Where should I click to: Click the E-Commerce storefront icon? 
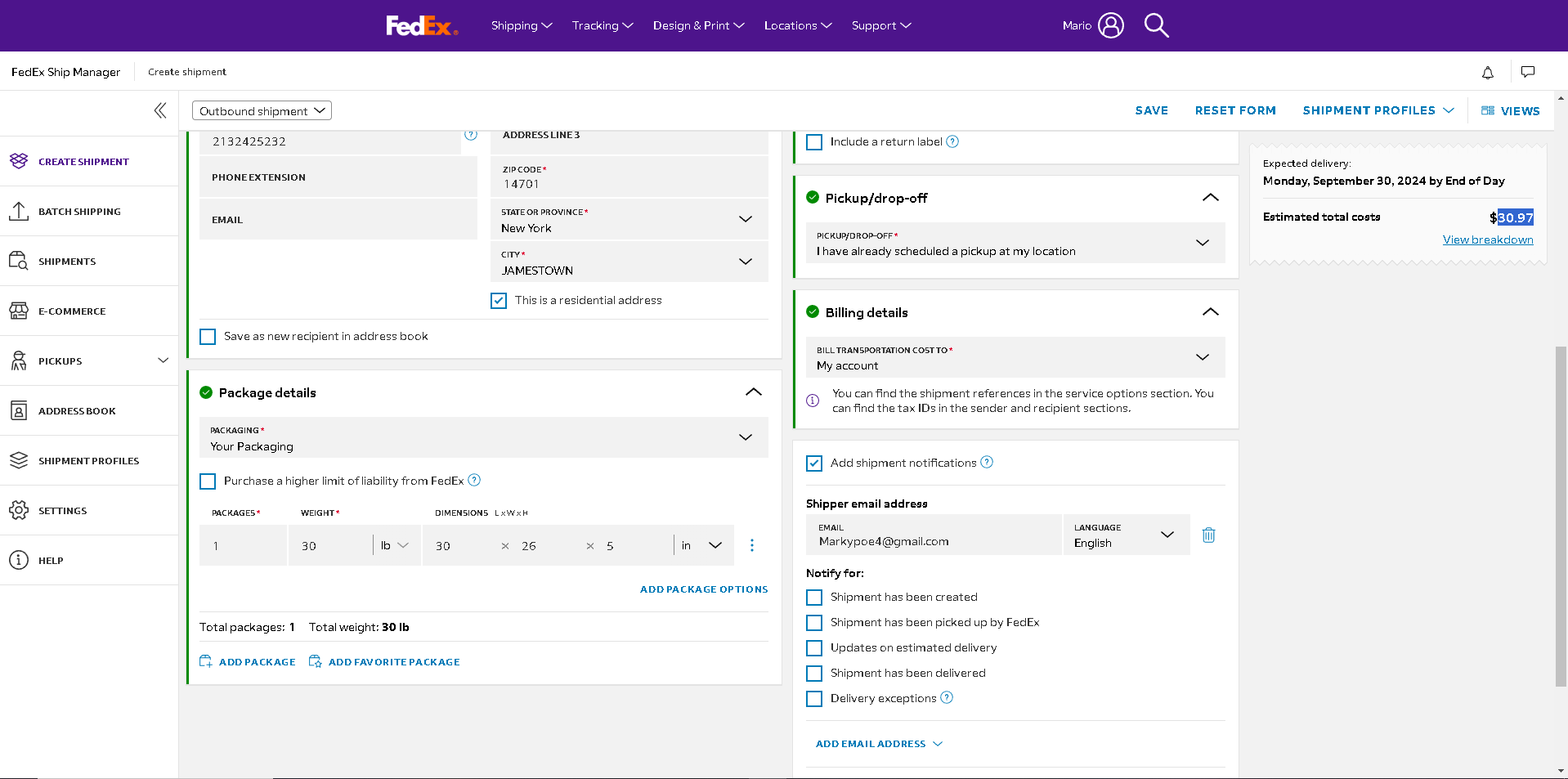click(x=19, y=311)
